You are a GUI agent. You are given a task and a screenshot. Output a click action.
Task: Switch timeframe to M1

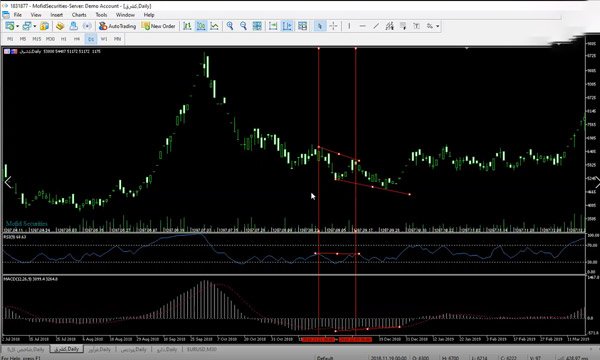[10, 39]
